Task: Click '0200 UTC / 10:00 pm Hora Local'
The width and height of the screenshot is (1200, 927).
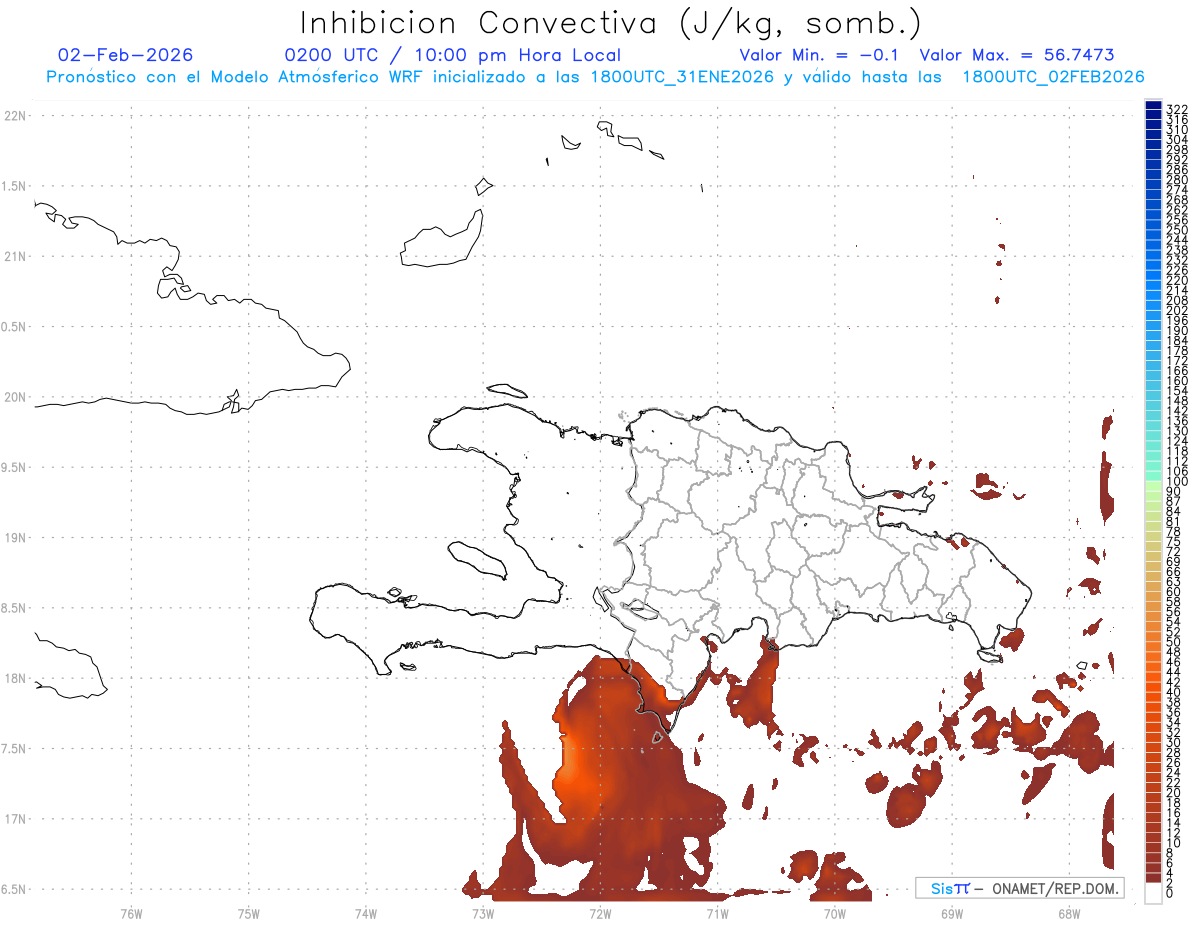Action: pos(453,55)
